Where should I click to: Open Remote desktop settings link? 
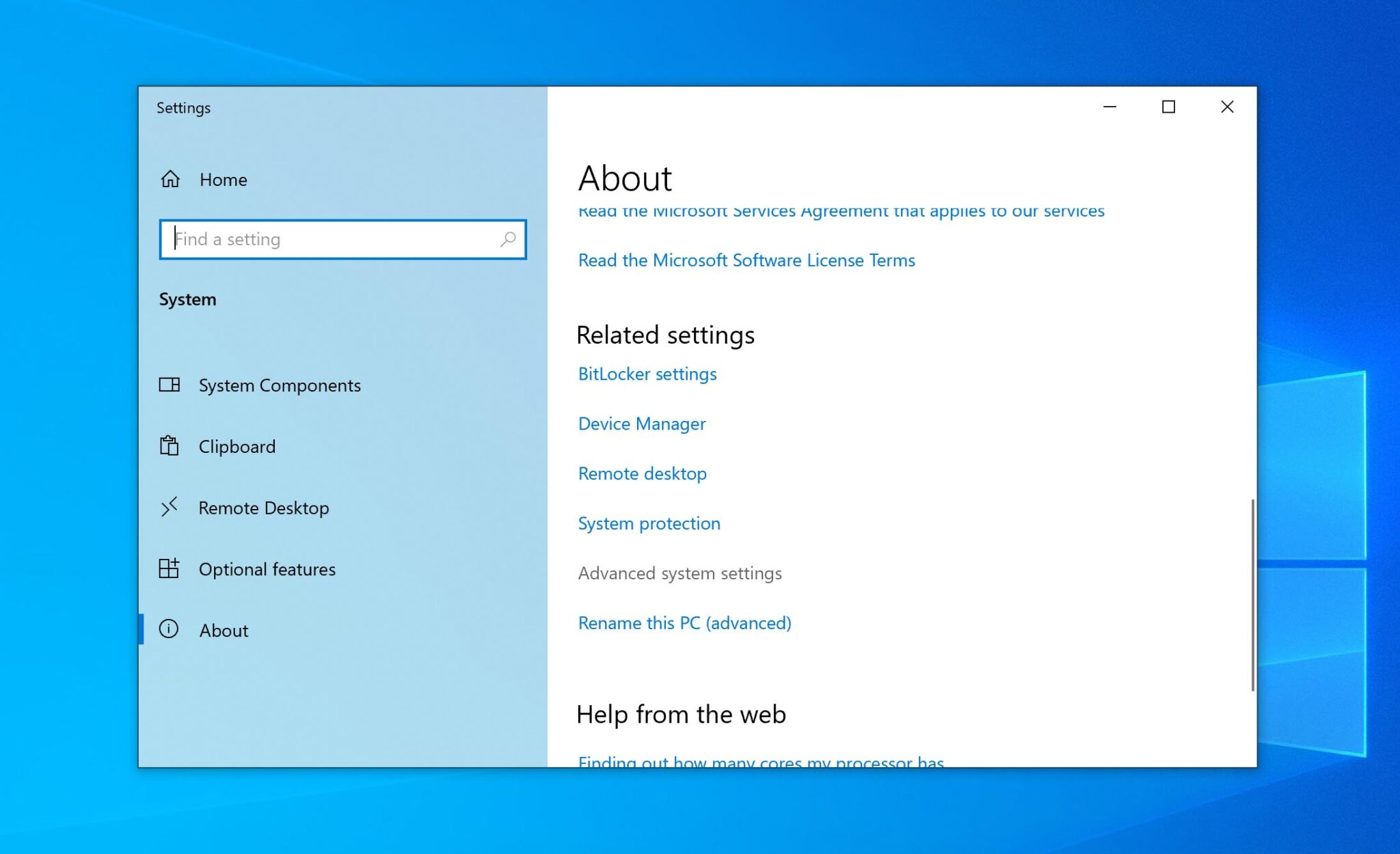[x=642, y=473]
